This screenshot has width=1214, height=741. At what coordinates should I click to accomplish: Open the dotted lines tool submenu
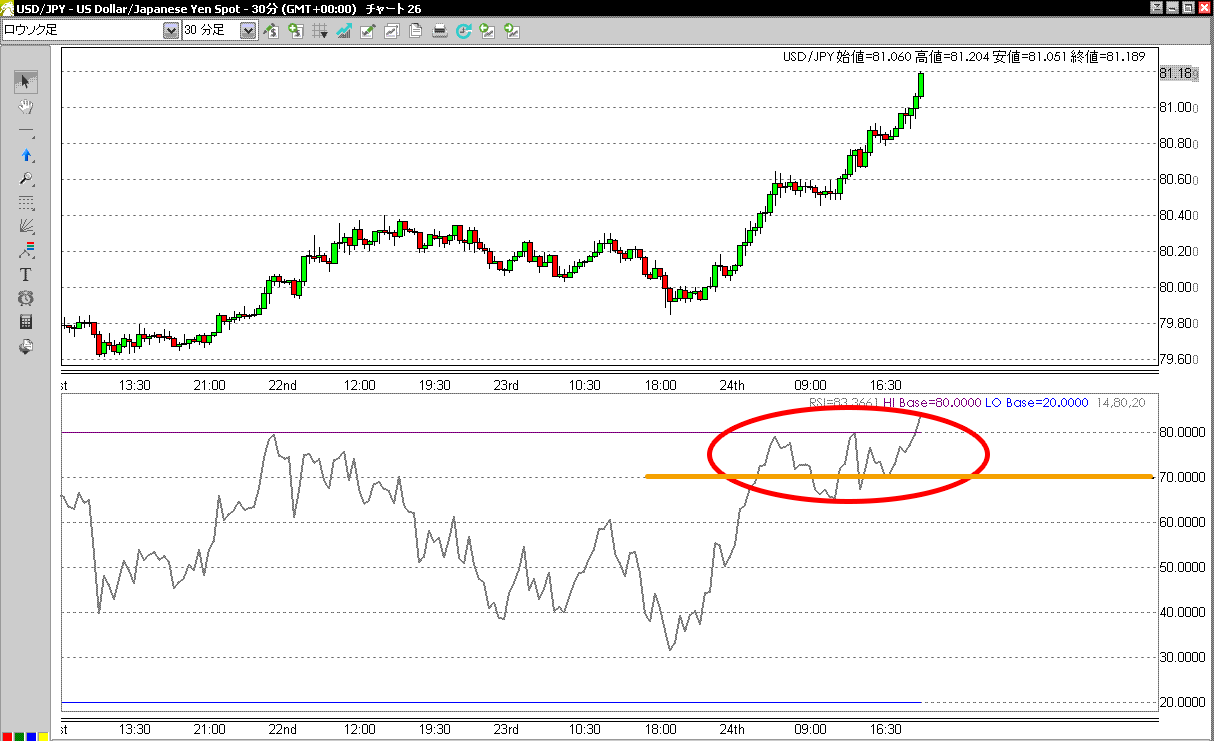point(26,203)
